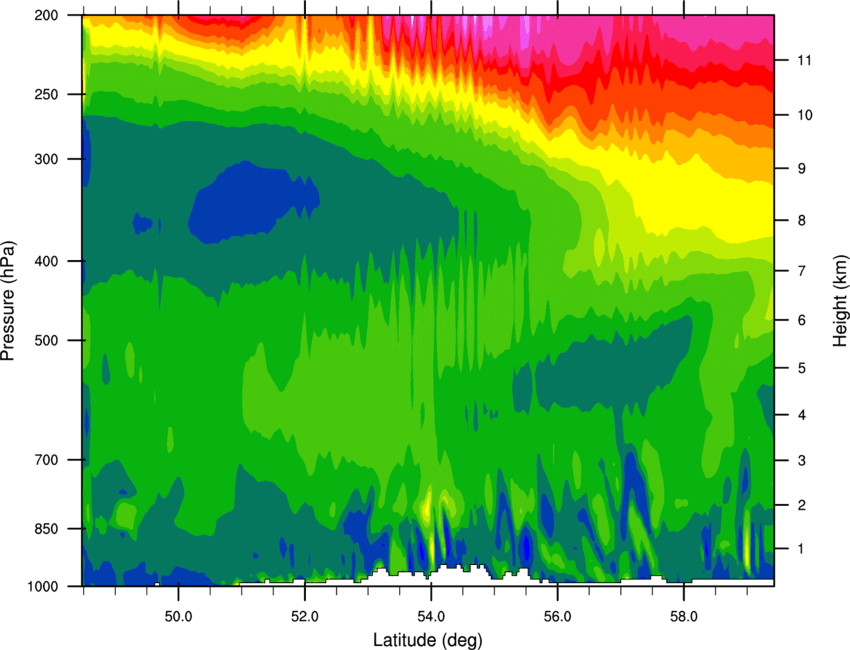Pick the 3 km height label
Viewport: 850px width, 650px height.
tap(802, 461)
